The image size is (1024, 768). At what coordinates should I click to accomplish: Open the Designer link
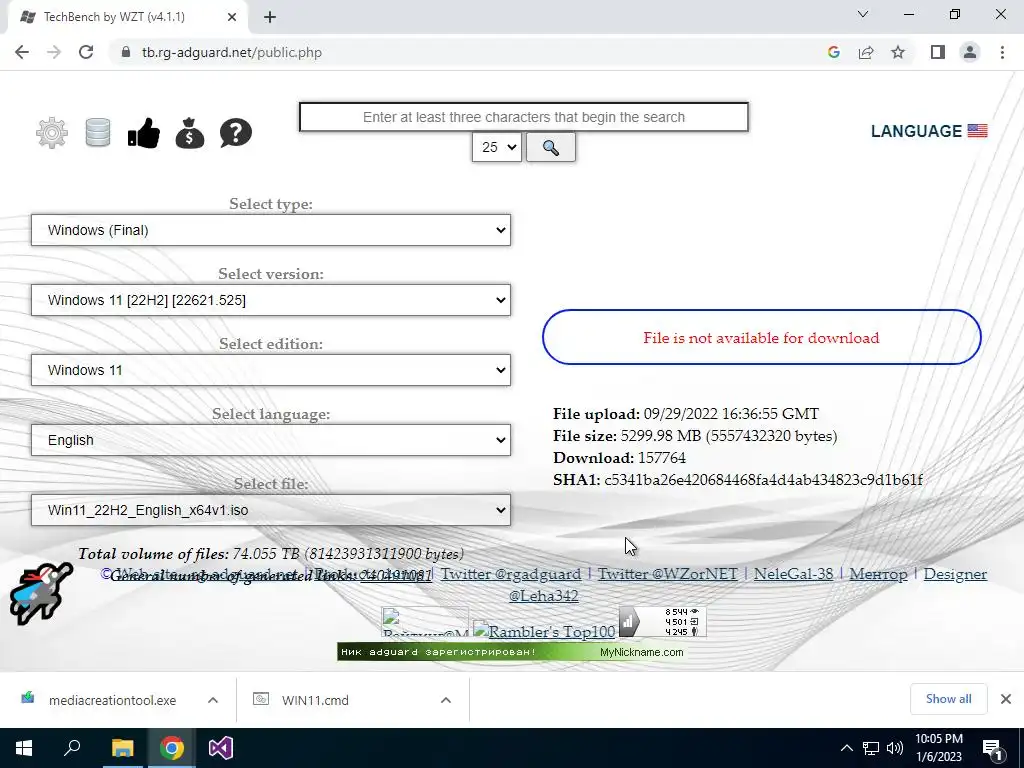click(x=955, y=574)
